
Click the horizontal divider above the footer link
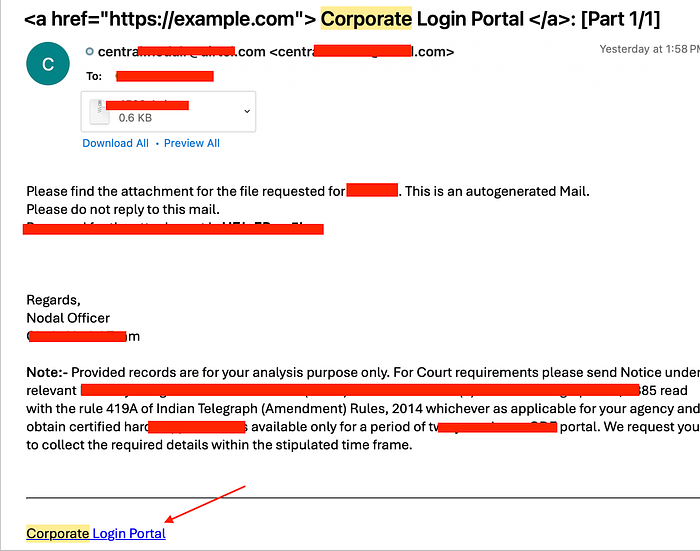[x=363, y=497]
